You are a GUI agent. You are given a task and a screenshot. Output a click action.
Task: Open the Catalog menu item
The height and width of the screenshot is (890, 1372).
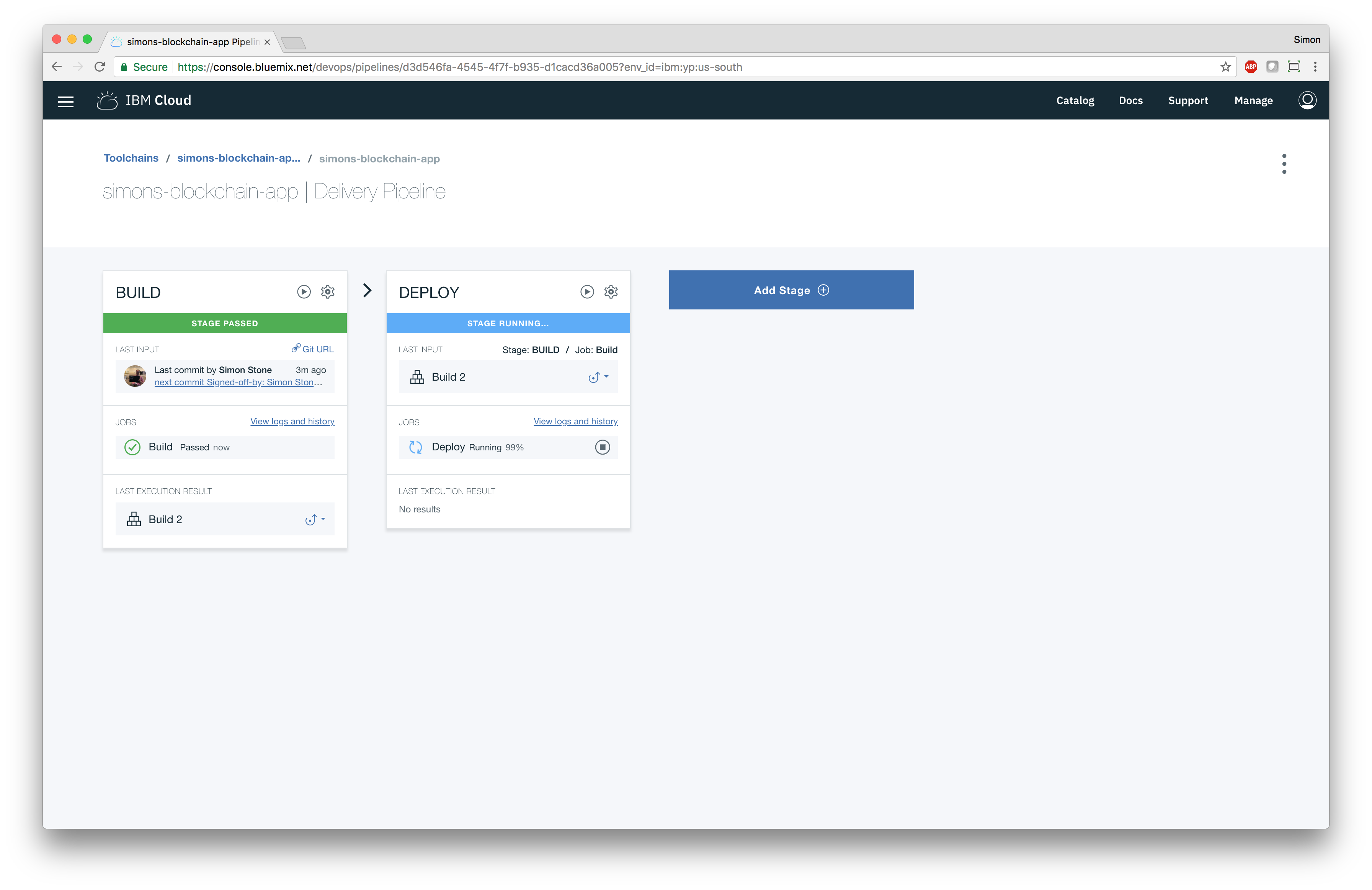click(1075, 100)
